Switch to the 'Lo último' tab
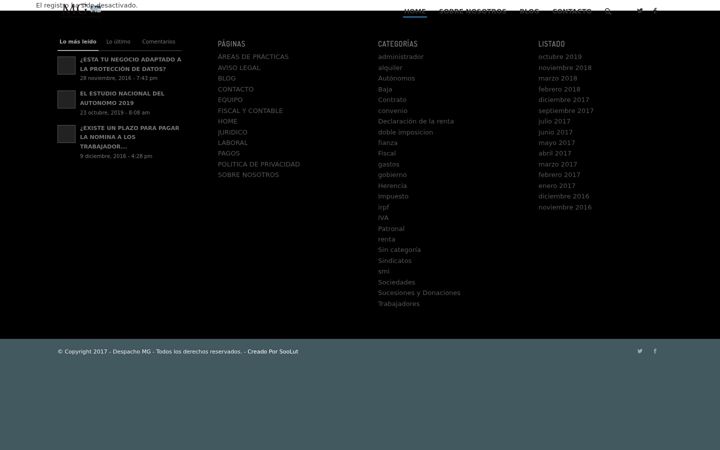The width and height of the screenshot is (720, 450). tap(118, 42)
